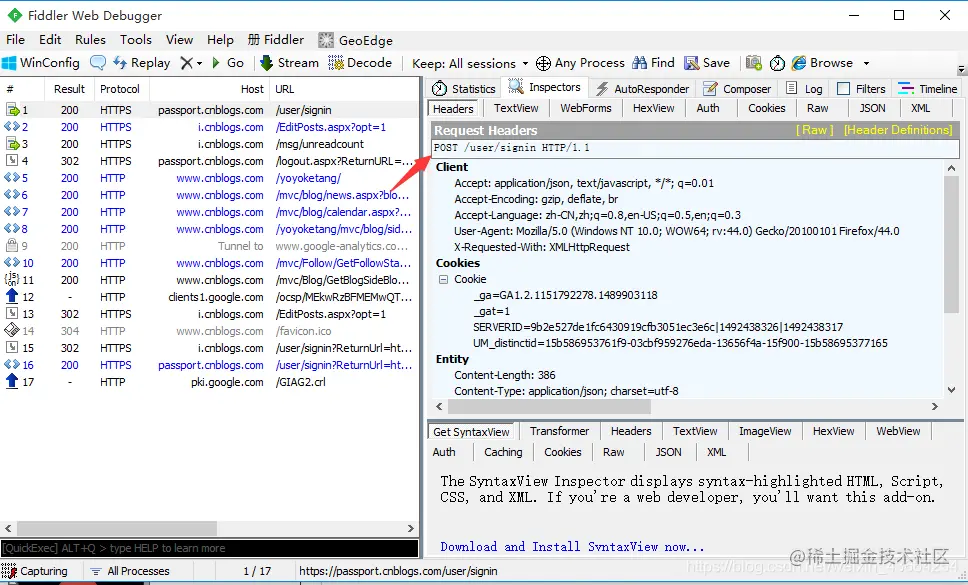
Task: Open the Timeline tab
Action: [928, 89]
